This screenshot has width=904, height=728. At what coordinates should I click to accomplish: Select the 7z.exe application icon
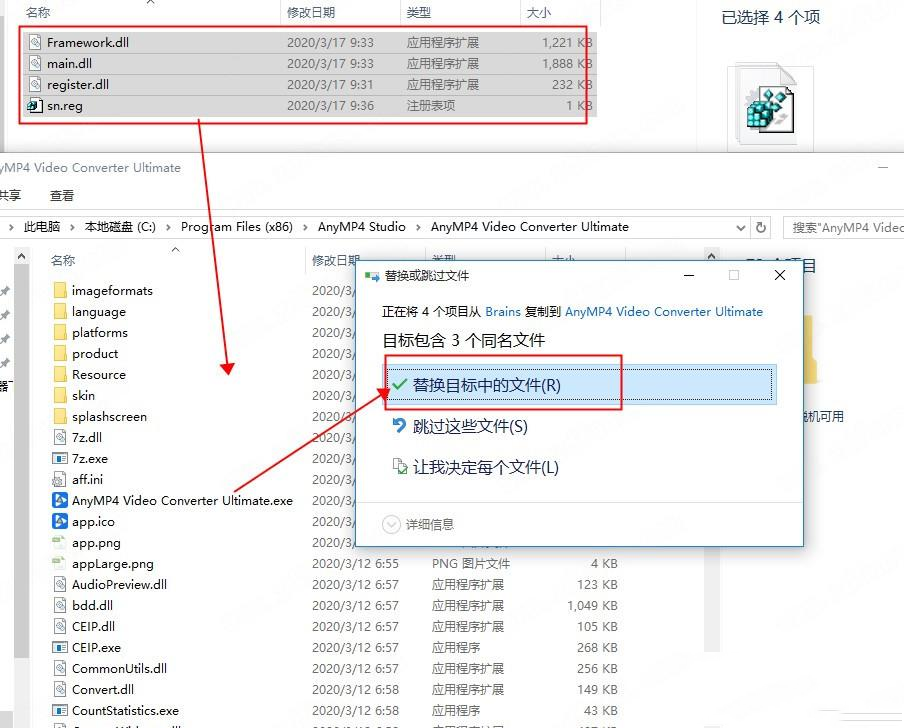point(60,458)
